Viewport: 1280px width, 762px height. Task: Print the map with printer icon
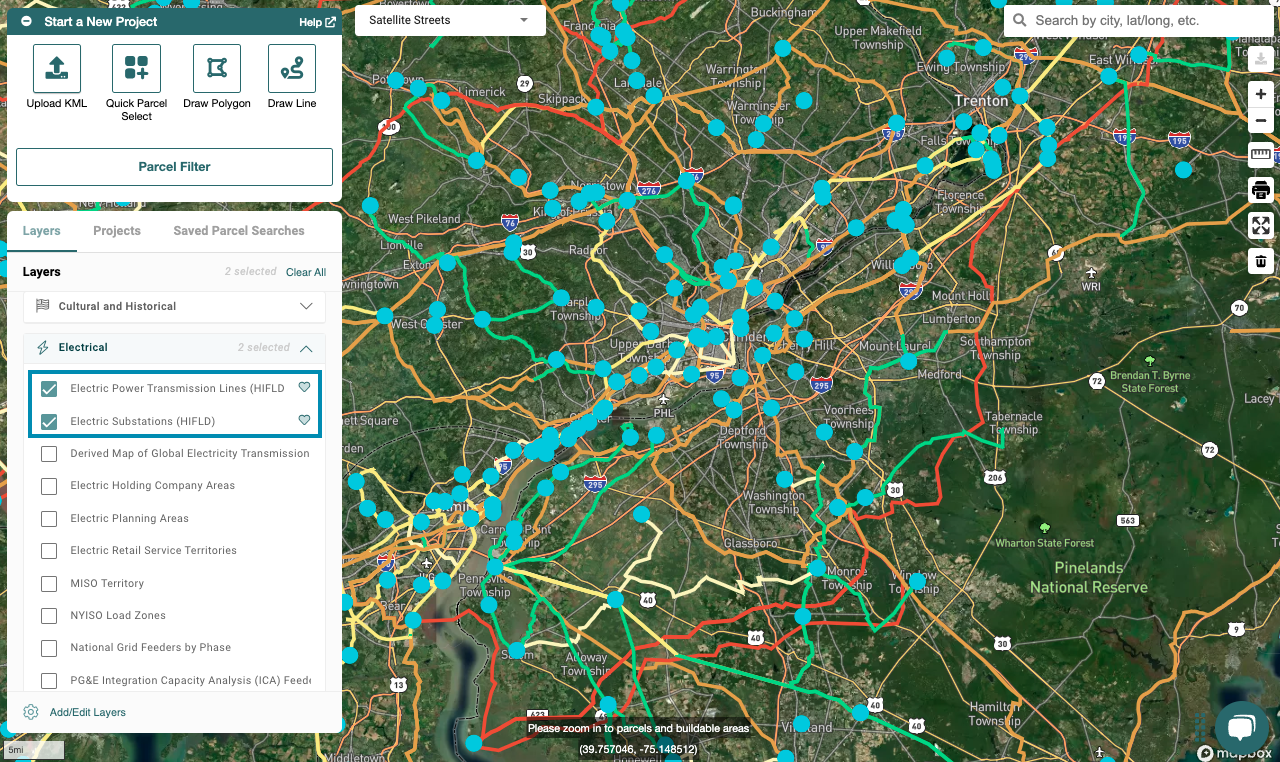[1260, 190]
